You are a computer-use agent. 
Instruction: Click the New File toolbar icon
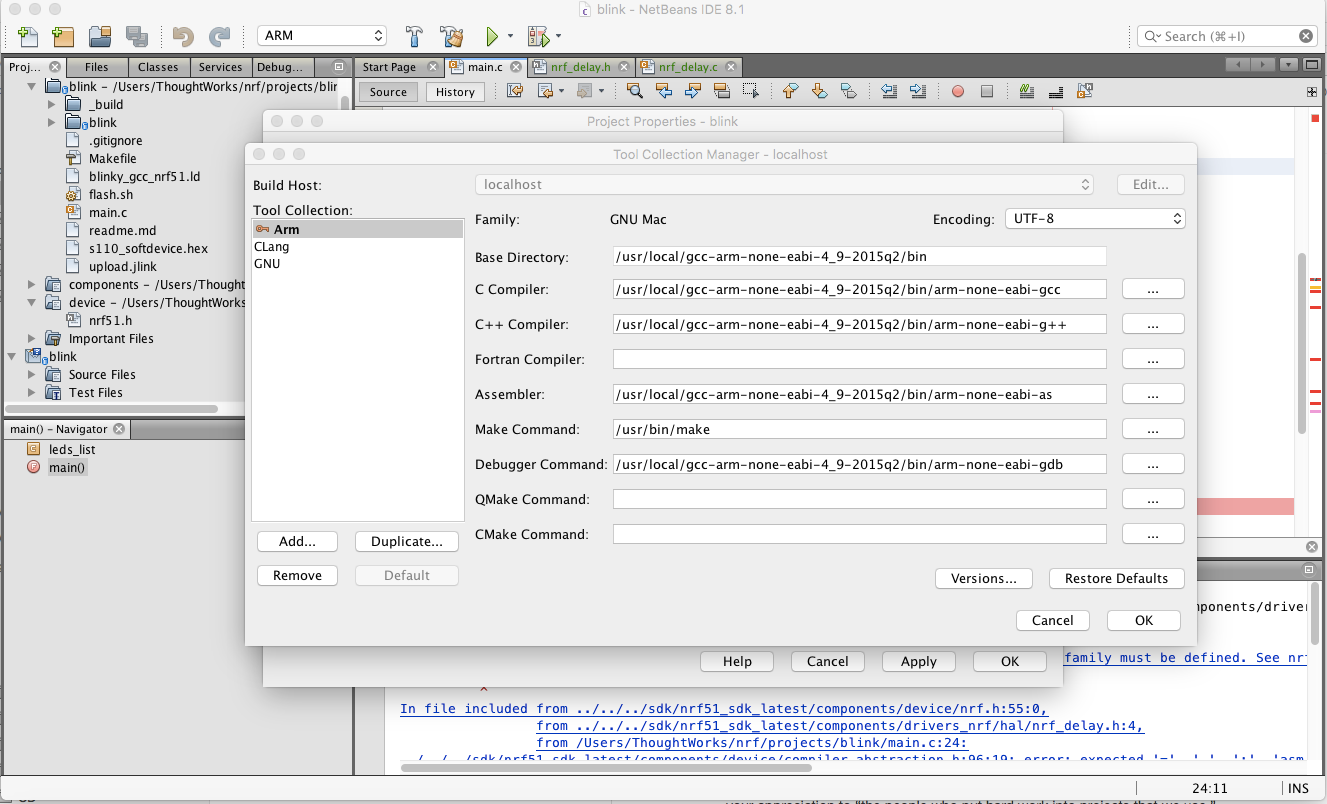[x=28, y=36]
